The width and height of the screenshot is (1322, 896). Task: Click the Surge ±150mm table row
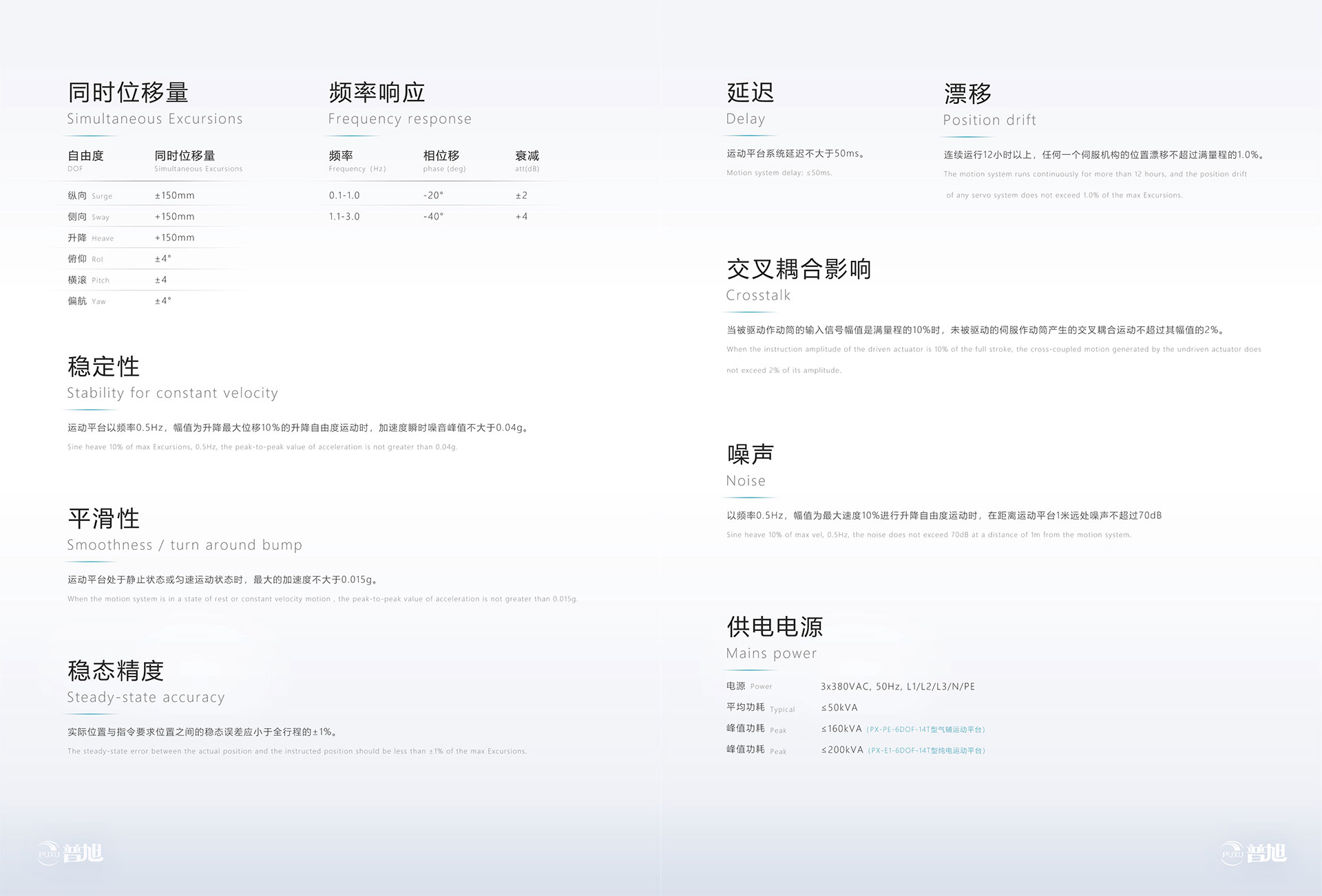131,195
